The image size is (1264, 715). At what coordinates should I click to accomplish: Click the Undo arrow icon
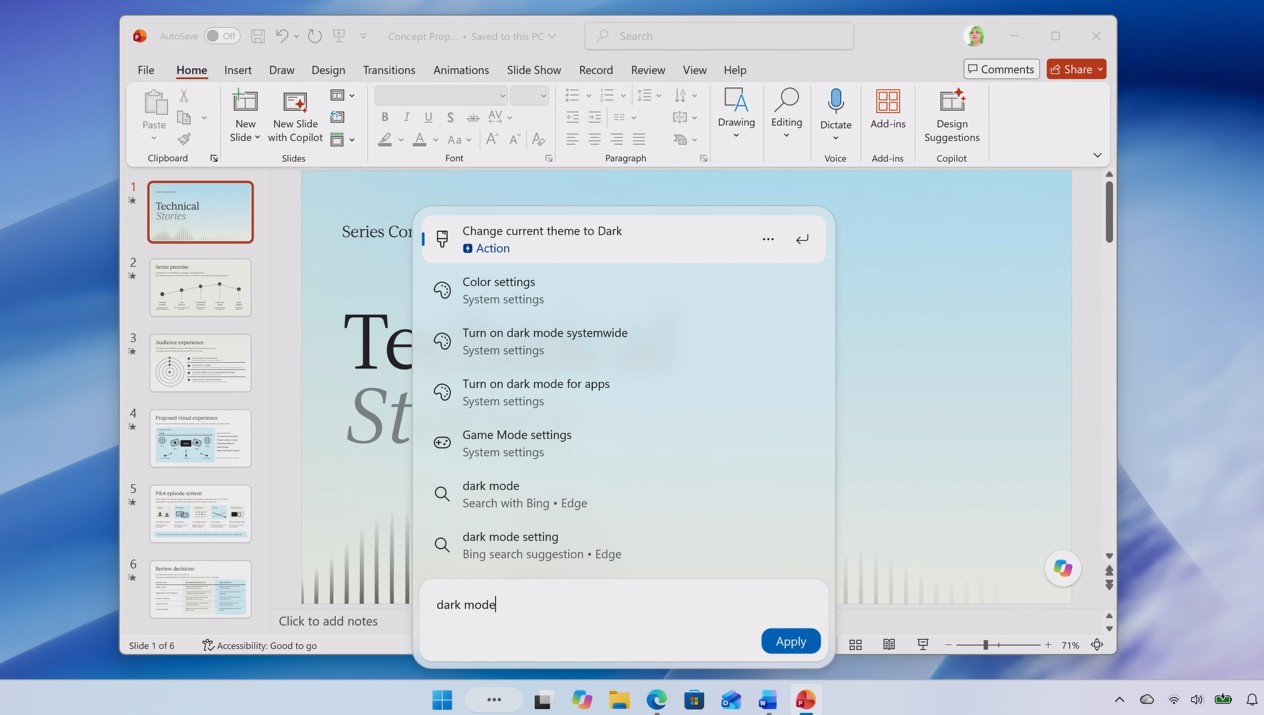click(x=282, y=36)
